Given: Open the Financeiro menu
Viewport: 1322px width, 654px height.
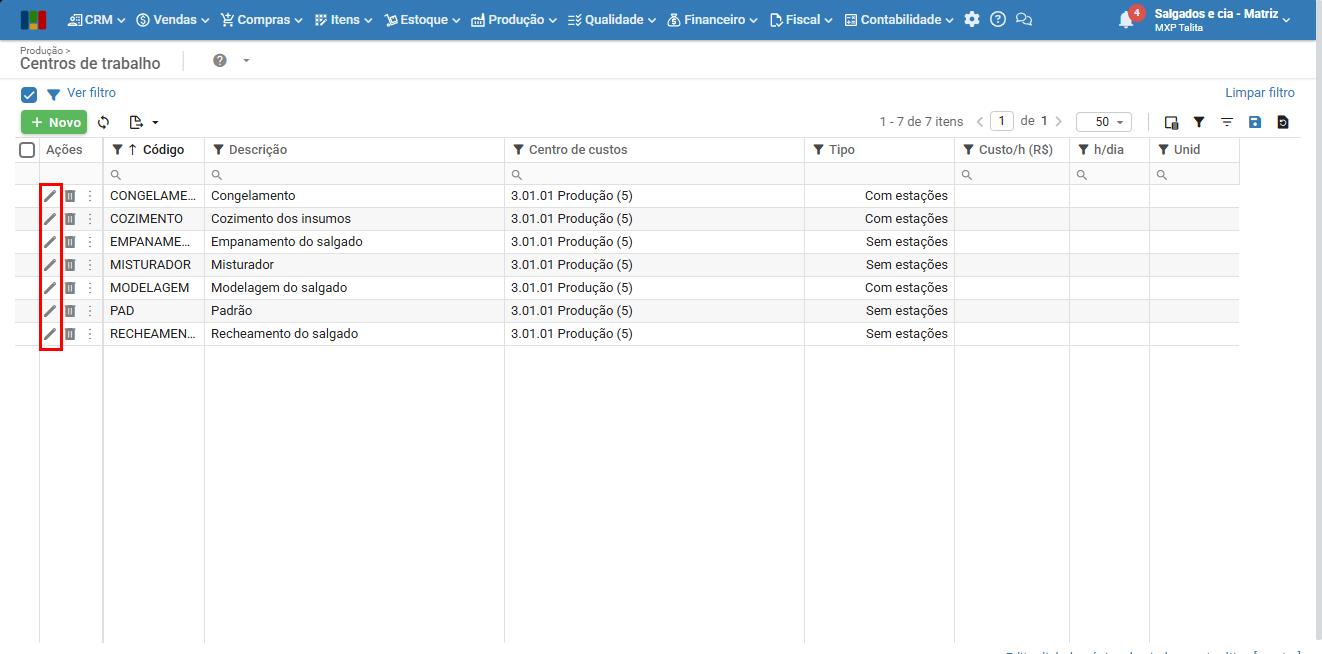Looking at the screenshot, I should pos(712,20).
